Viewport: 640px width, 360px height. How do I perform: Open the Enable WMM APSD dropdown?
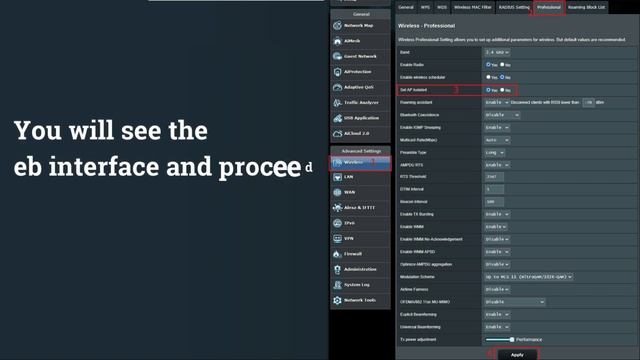coord(497,252)
